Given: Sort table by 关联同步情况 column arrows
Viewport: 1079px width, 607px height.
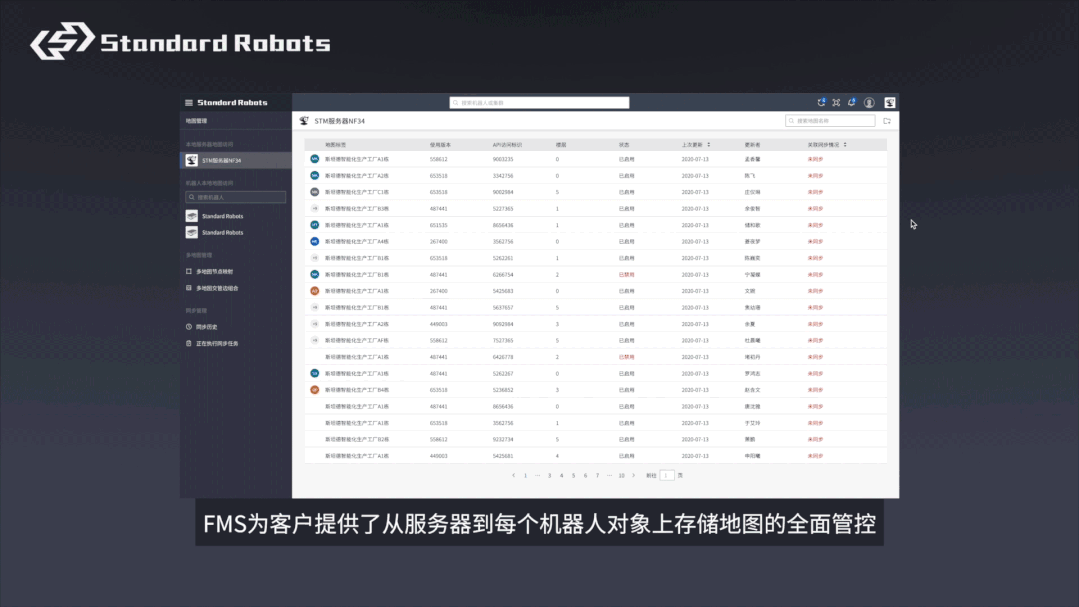Looking at the screenshot, I should coord(845,145).
